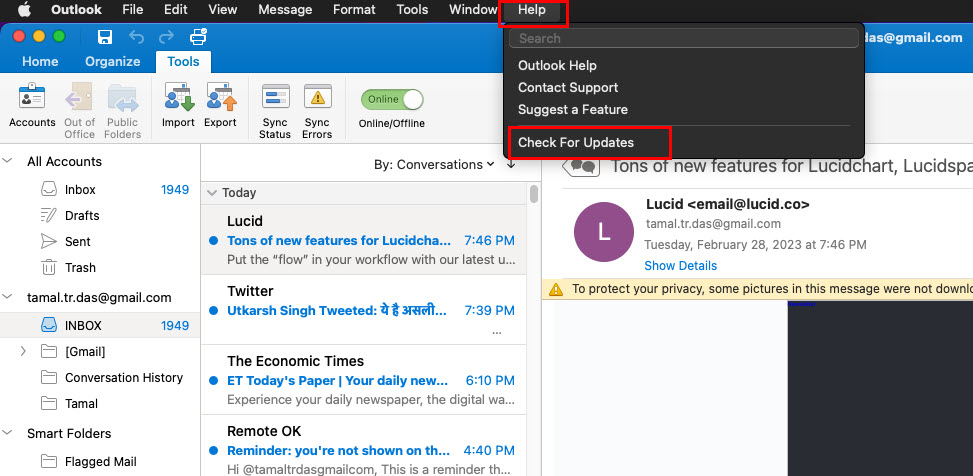
Task: Click the Help menu Search field
Action: (684, 38)
